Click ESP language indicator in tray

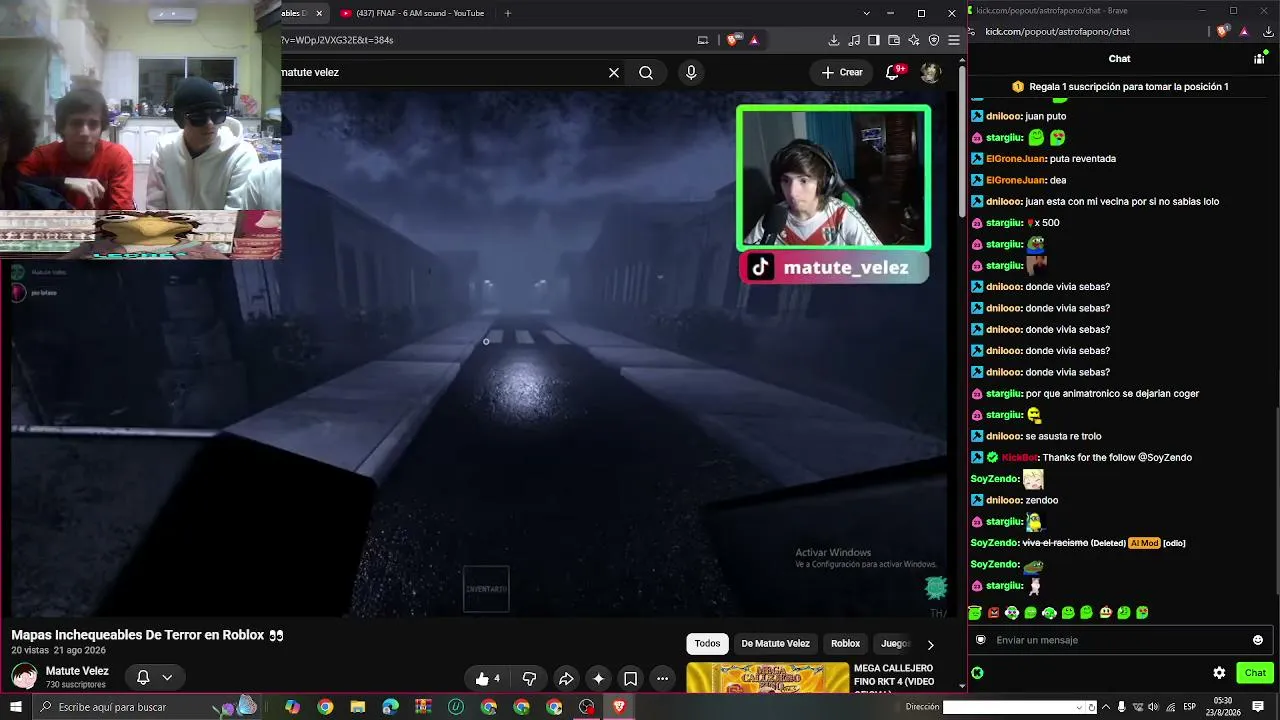click(1190, 707)
